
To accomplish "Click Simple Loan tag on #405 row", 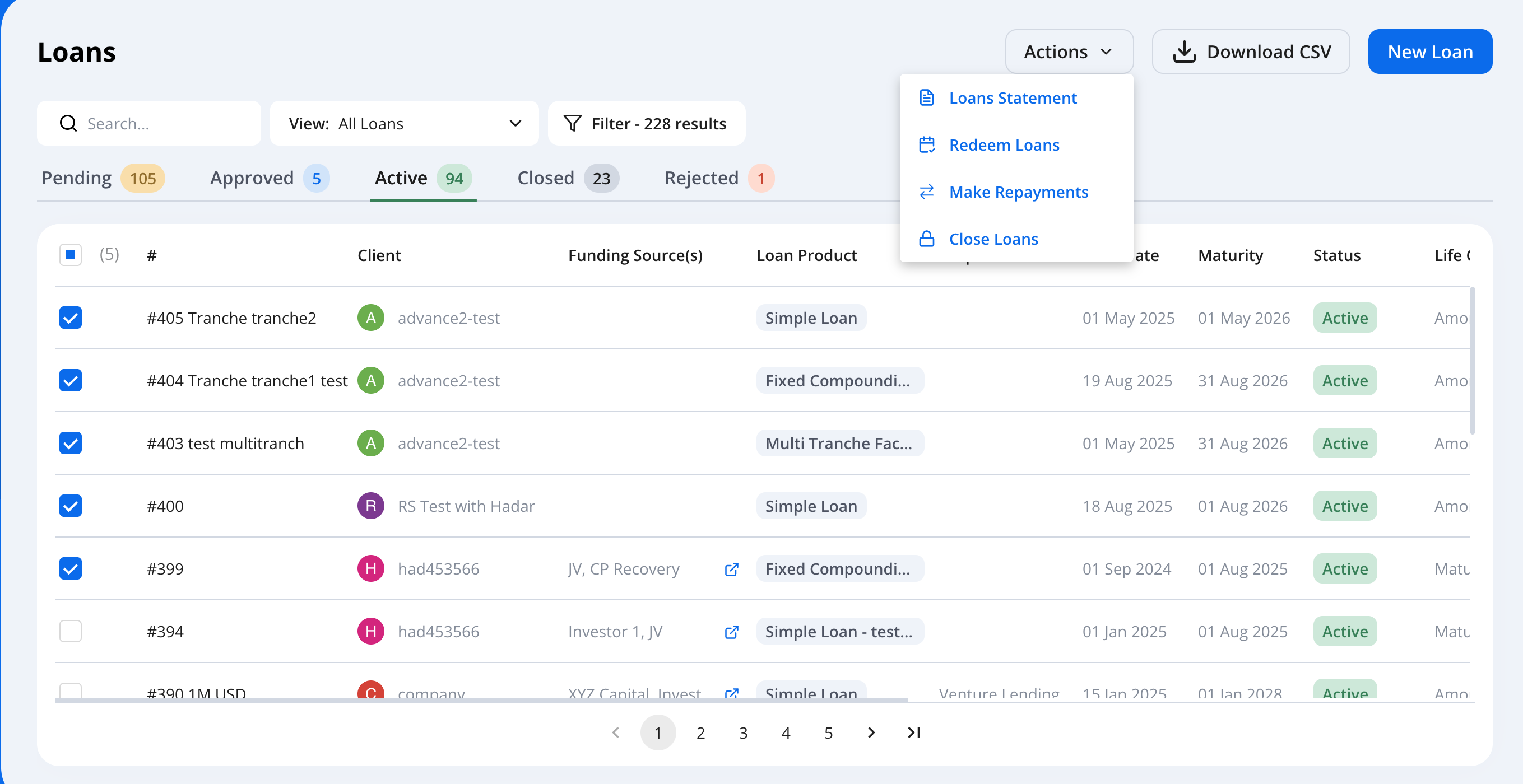I will (811, 318).
